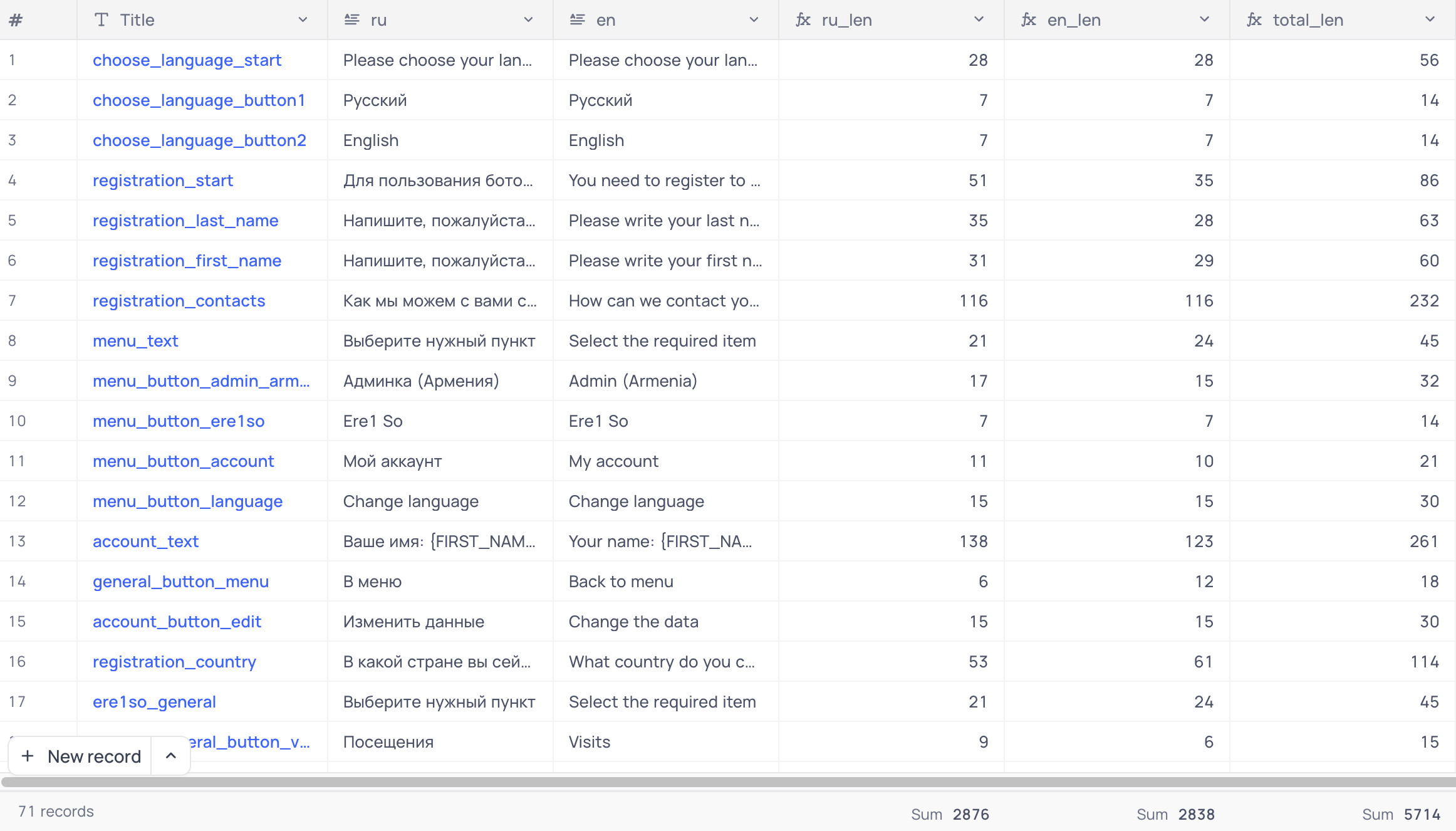Screen dimensions: 1456x831
Task: Click the ru_len formula icon
Action: pos(803,20)
